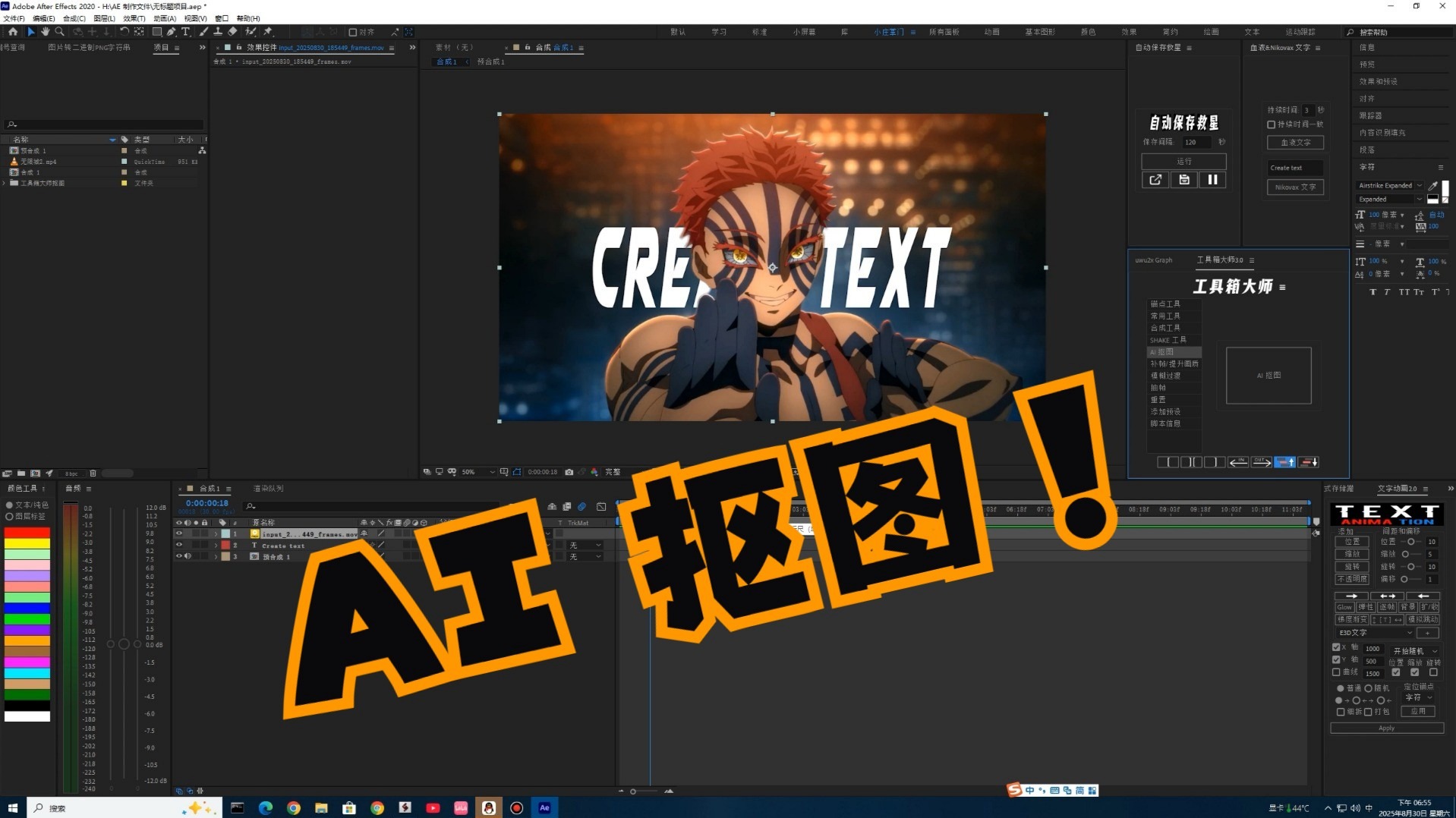
Task: Open the 效果(T) menu
Action: point(134,18)
